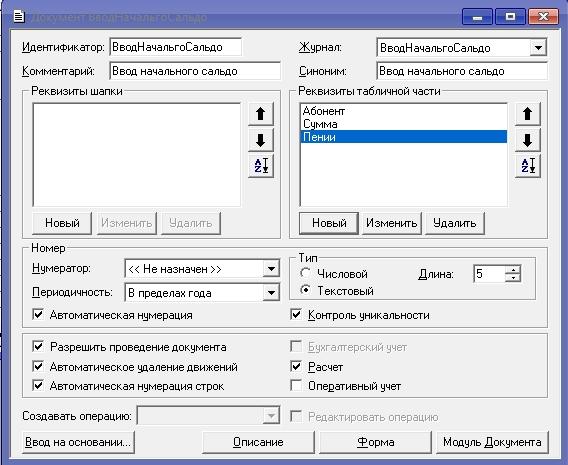This screenshot has height=465, width=568.
Task: Select Пении in table part list
Action: tap(403, 137)
